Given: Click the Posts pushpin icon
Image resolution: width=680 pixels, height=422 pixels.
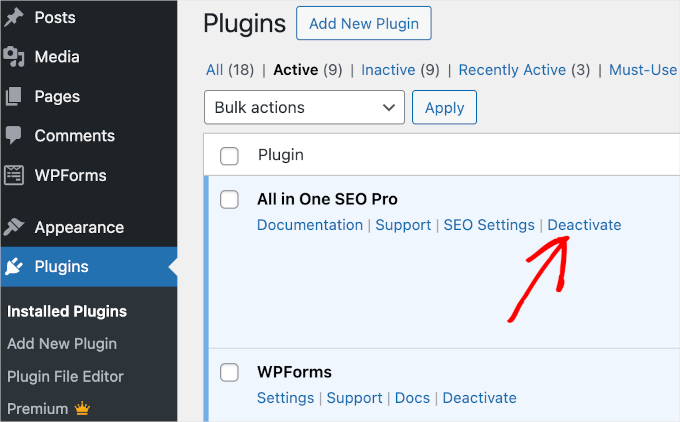Looking at the screenshot, I should pos(14,17).
